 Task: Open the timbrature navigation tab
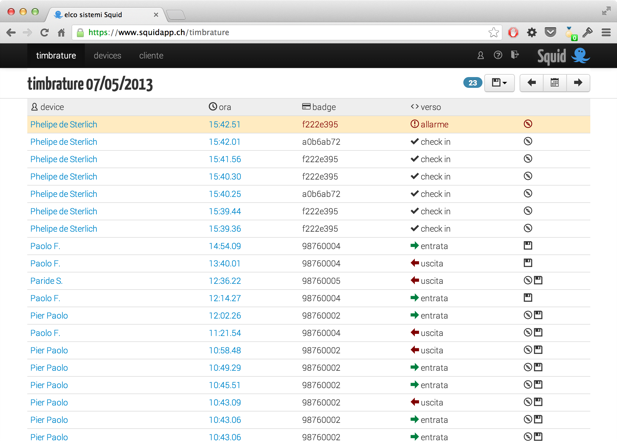(x=56, y=55)
